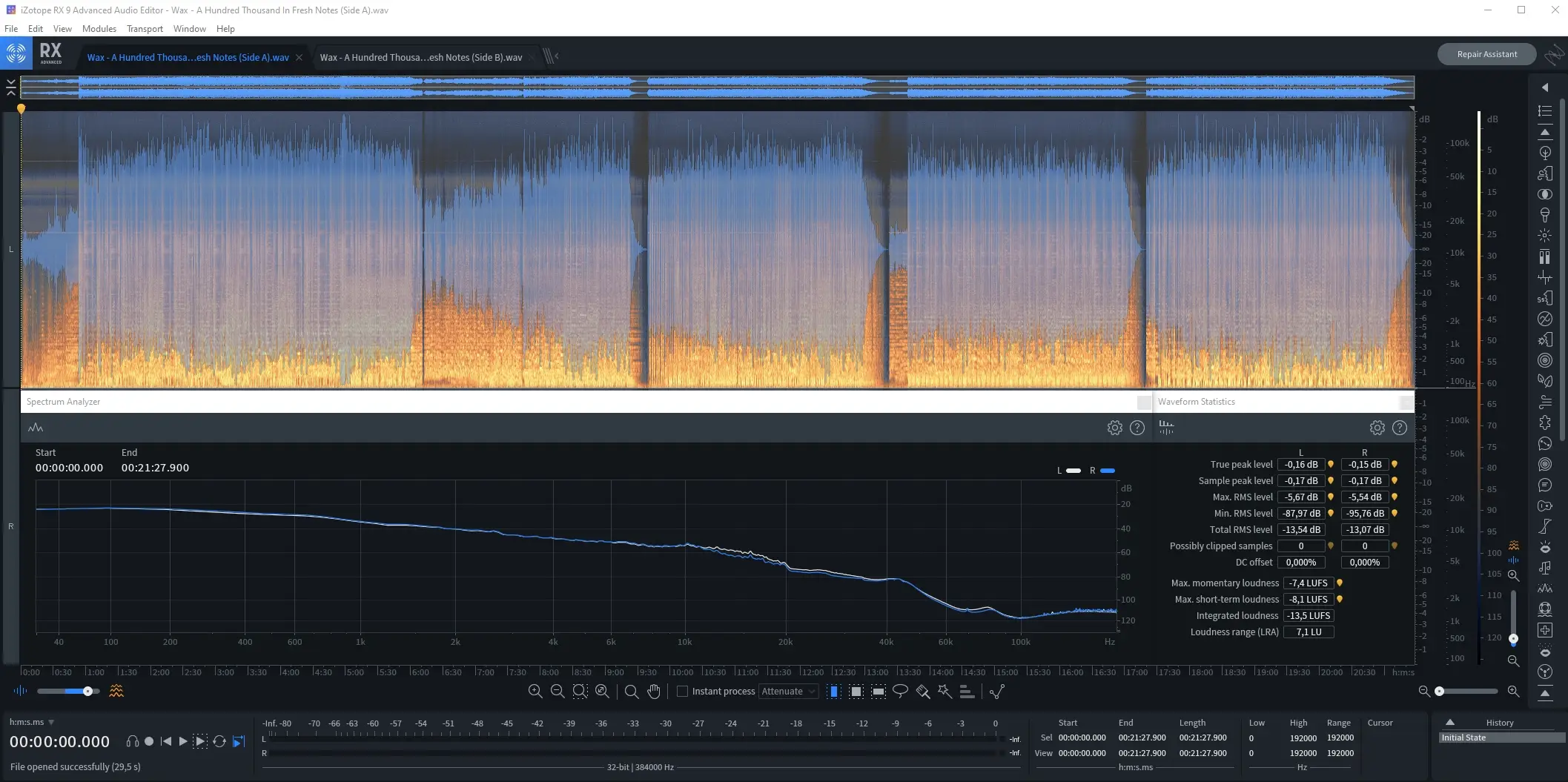The width and height of the screenshot is (1568, 782).
Task: Open the Modules menu
Action: point(99,28)
